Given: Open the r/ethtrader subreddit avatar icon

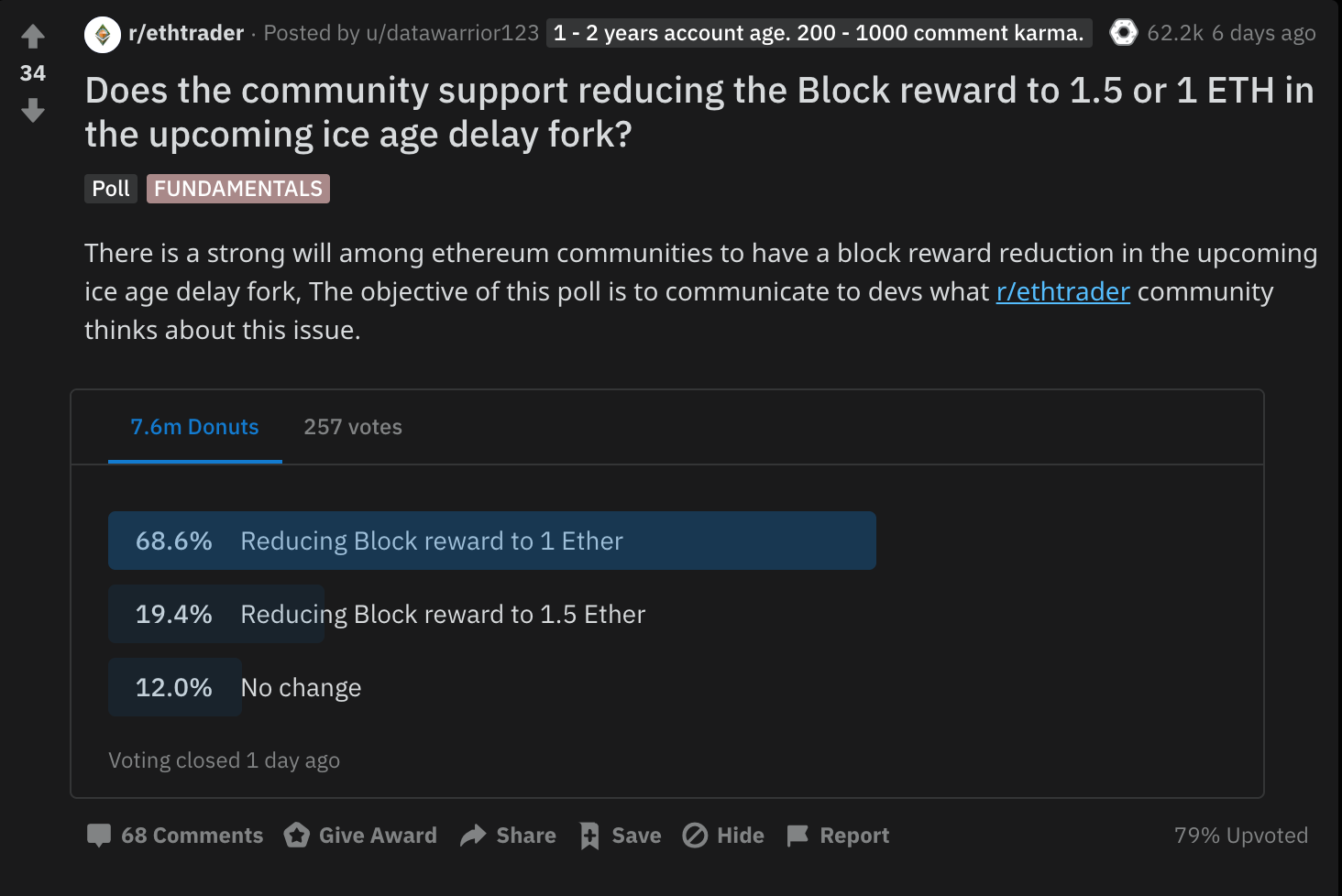Looking at the screenshot, I should pos(103,35).
